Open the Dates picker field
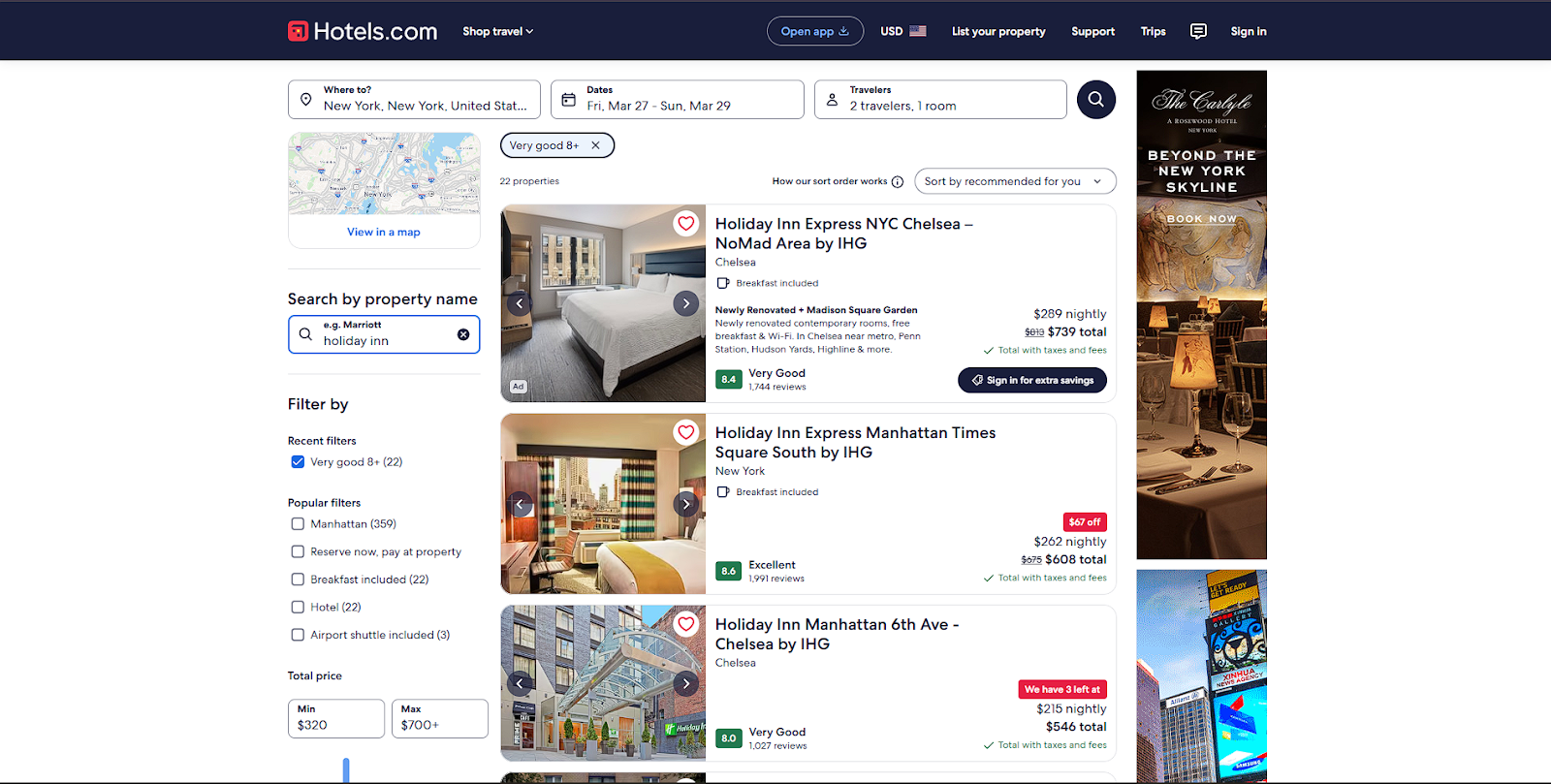Image resolution: width=1551 pixels, height=784 pixels. 677,99
